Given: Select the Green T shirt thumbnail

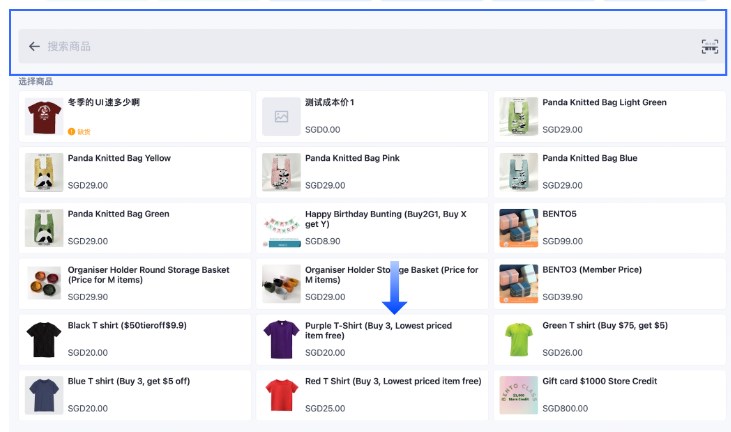Looking at the screenshot, I should (518, 340).
